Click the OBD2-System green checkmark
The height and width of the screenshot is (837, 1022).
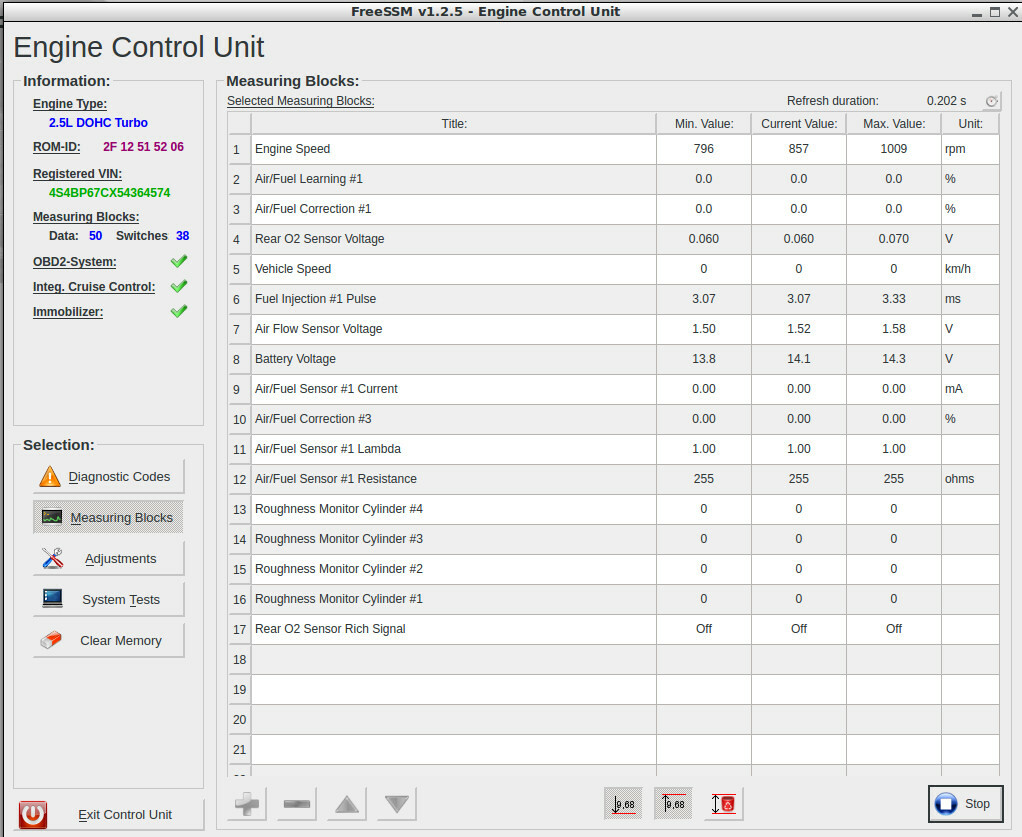(179, 261)
